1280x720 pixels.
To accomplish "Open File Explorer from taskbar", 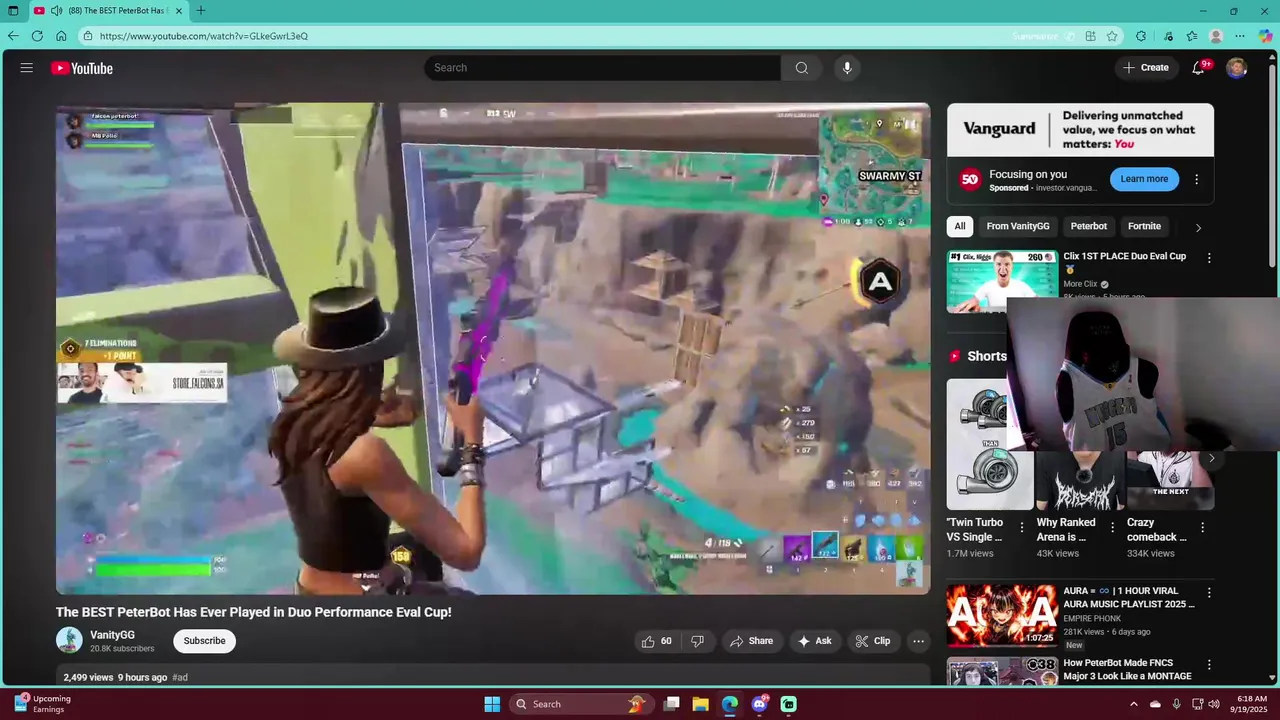I will tap(701, 704).
